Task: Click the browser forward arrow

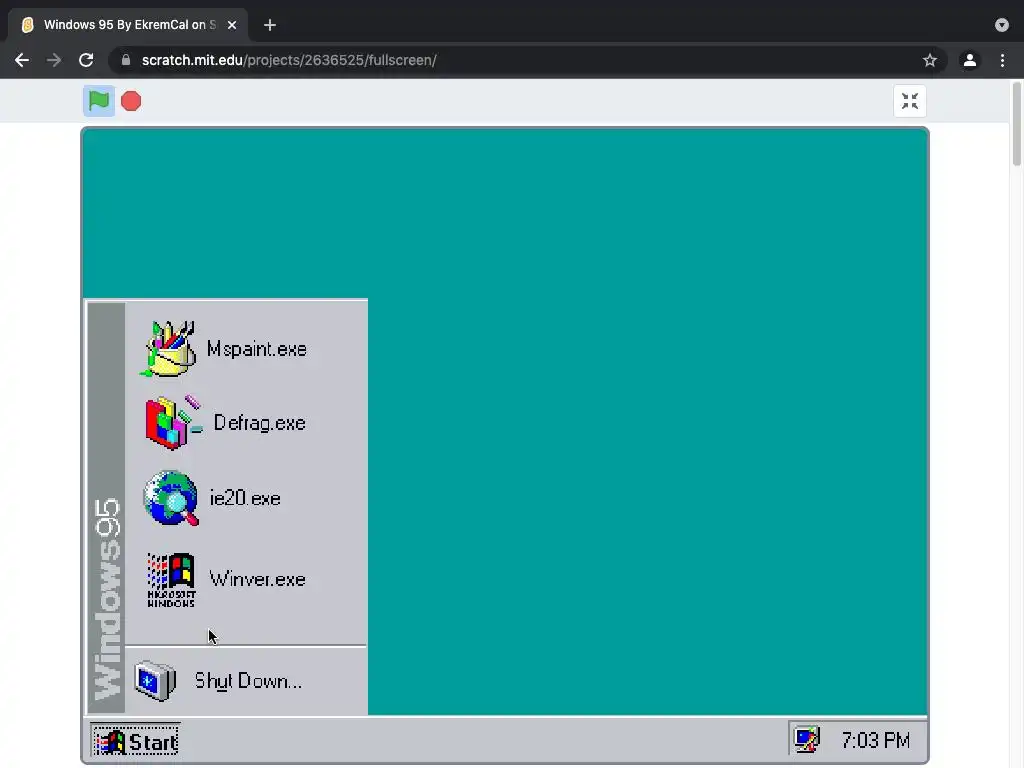Action: click(54, 60)
